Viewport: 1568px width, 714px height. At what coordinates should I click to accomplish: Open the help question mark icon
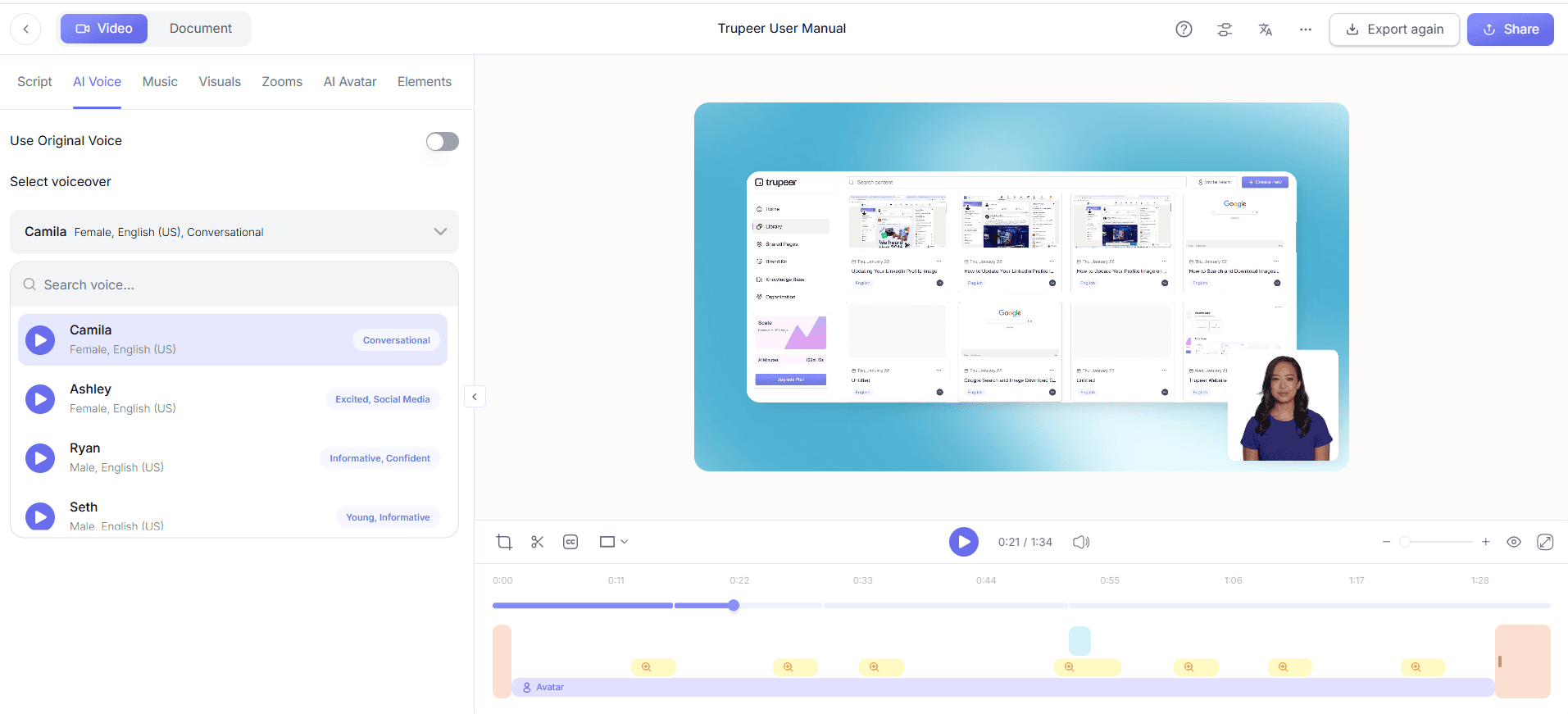pyautogui.click(x=1184, y=30)
